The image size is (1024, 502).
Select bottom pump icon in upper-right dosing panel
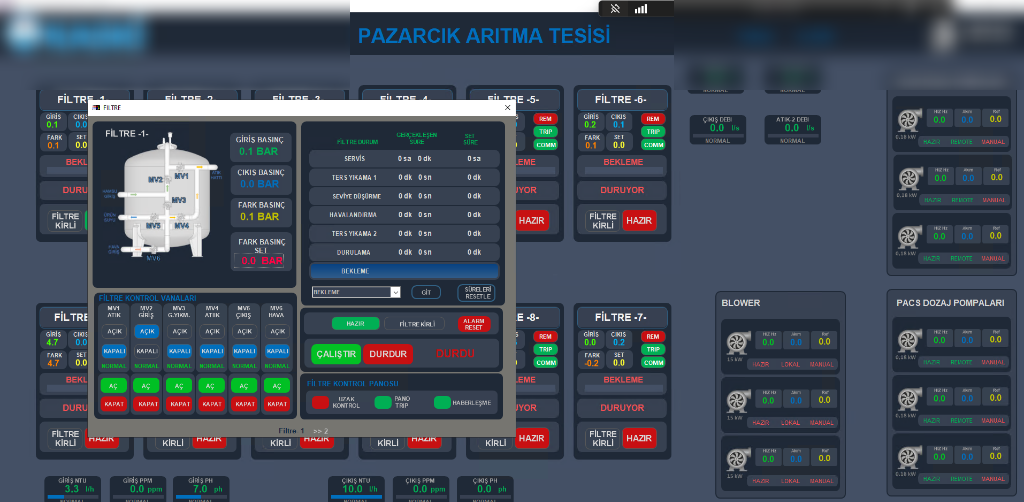[x=908, y=236]
